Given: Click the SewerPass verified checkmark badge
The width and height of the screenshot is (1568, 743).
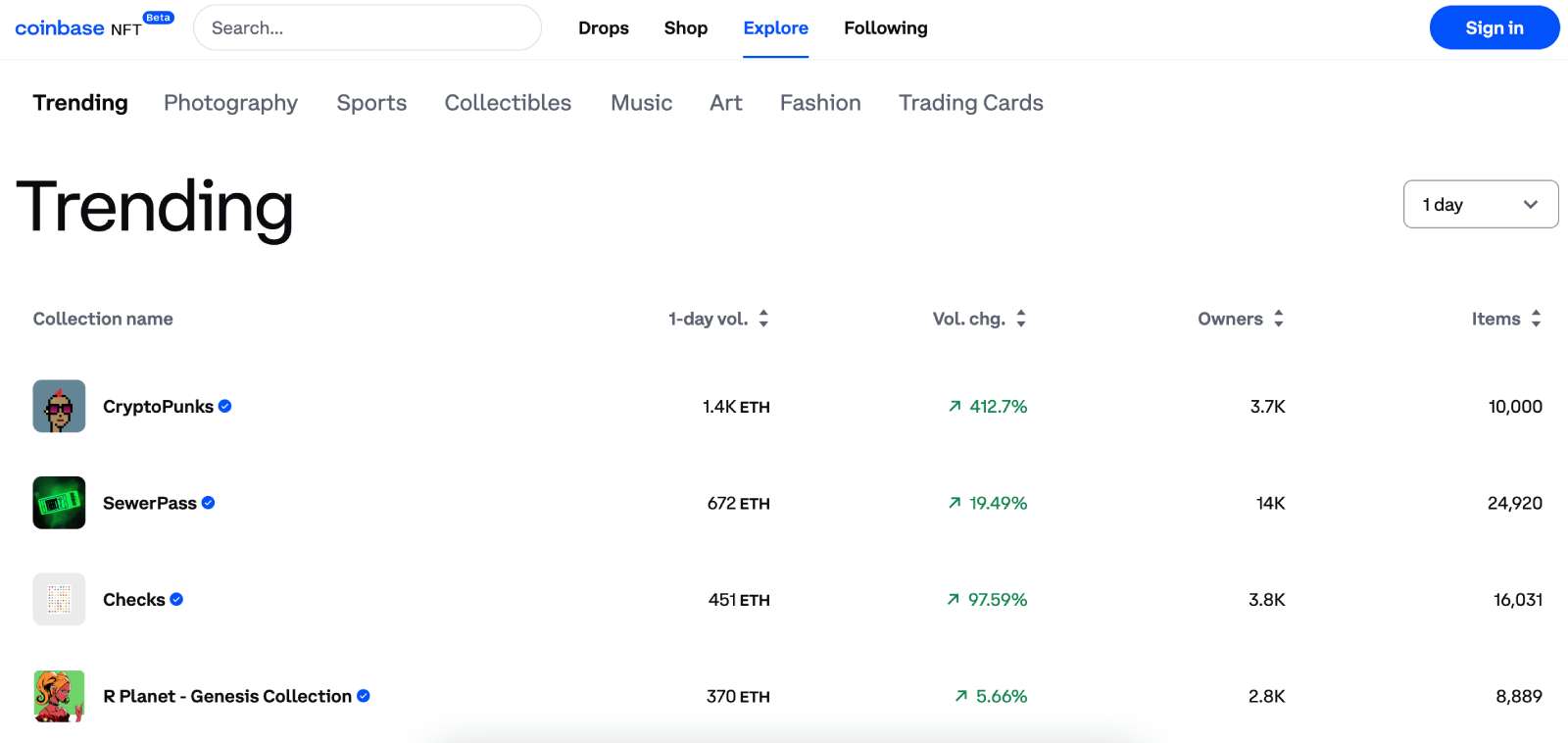Looking at the screenshot, I should 208,503.
